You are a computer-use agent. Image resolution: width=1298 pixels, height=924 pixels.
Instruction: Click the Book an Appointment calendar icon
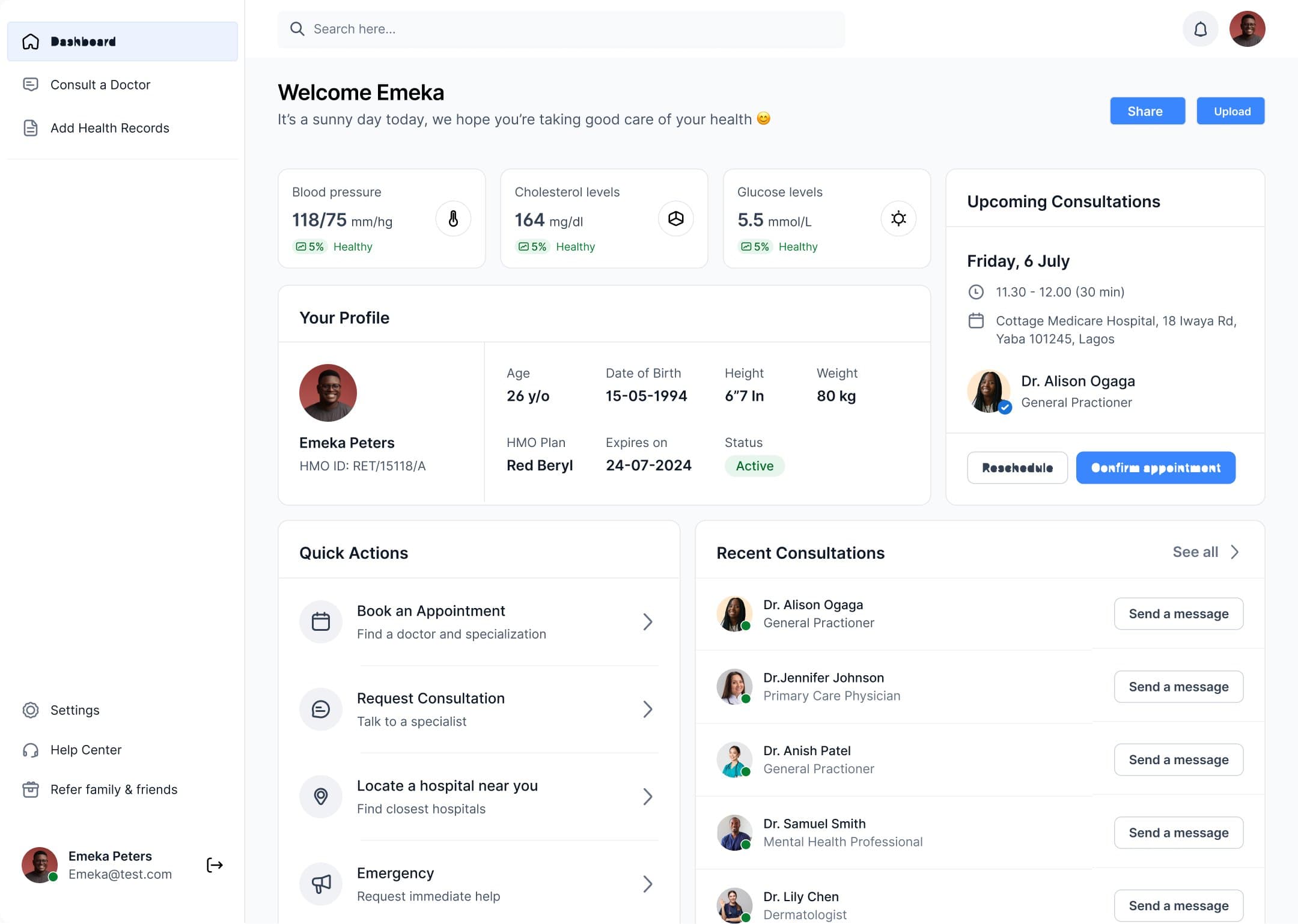(x=321, y=622)
